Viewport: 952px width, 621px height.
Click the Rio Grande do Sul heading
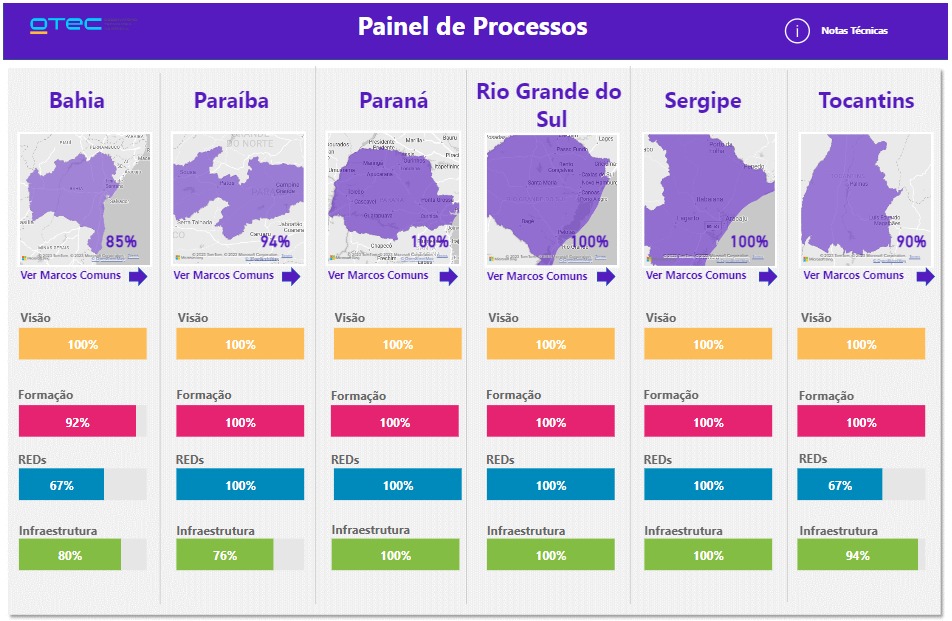click(x=549, y=105)
